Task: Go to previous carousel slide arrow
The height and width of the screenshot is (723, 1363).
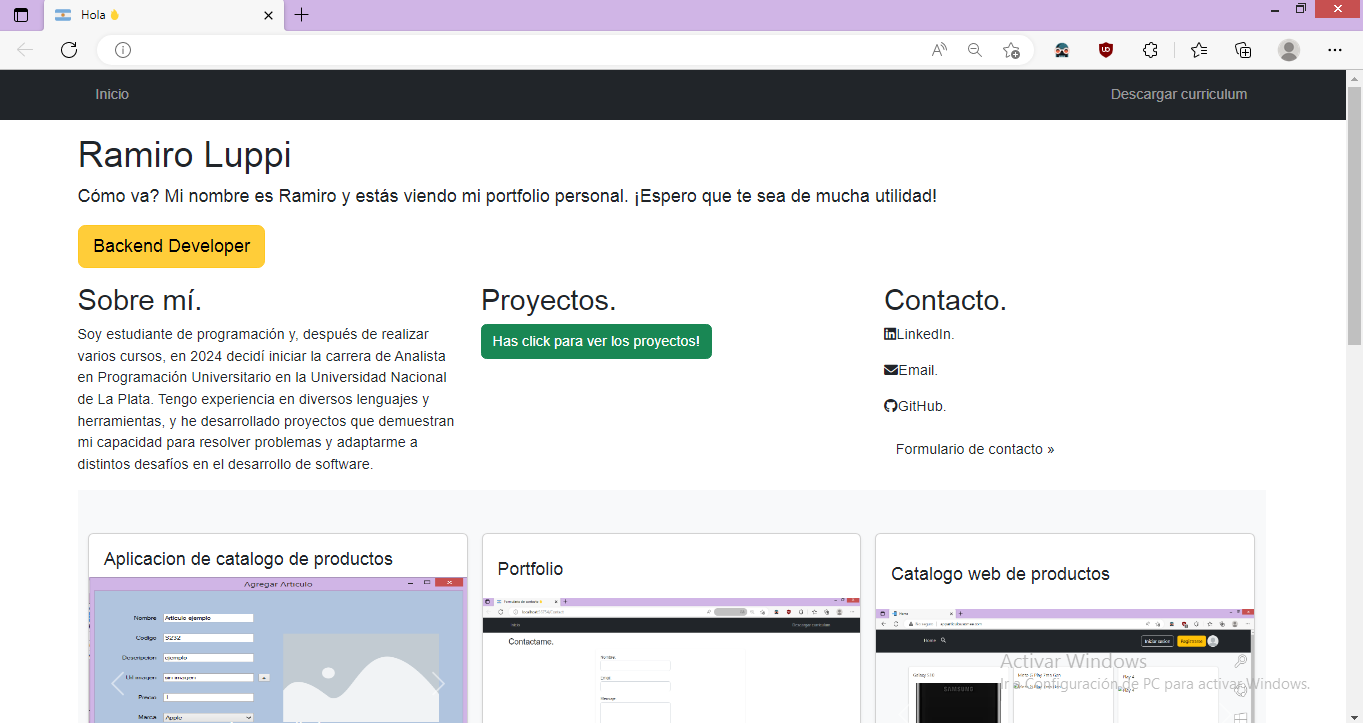Action: pos(117,683)
